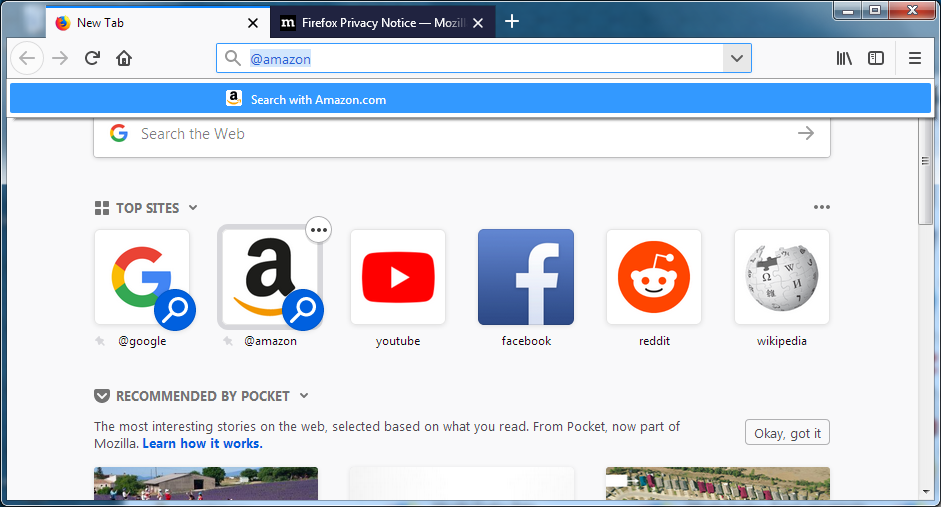Click the TOP SITES heading text

click(148, 208)
